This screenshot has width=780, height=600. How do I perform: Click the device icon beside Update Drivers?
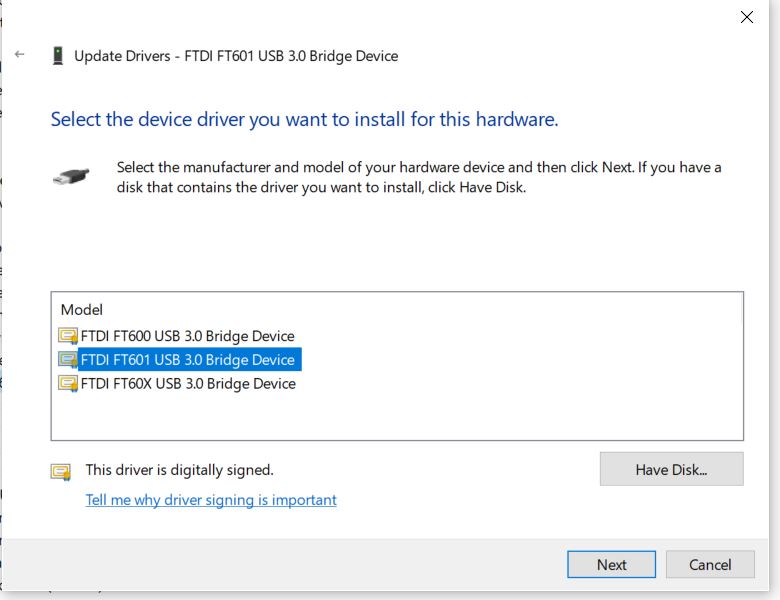pyautogui.click(x=58, y=56)
